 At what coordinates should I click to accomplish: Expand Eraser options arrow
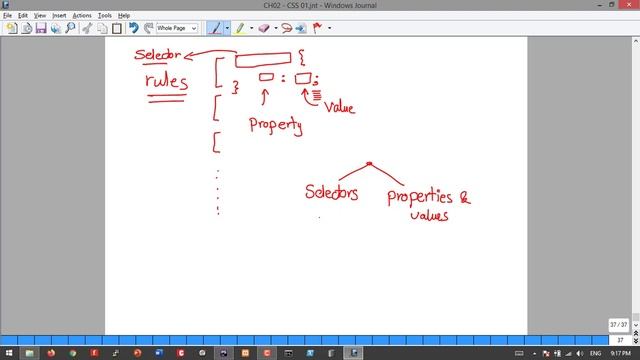tap(276, 28)
